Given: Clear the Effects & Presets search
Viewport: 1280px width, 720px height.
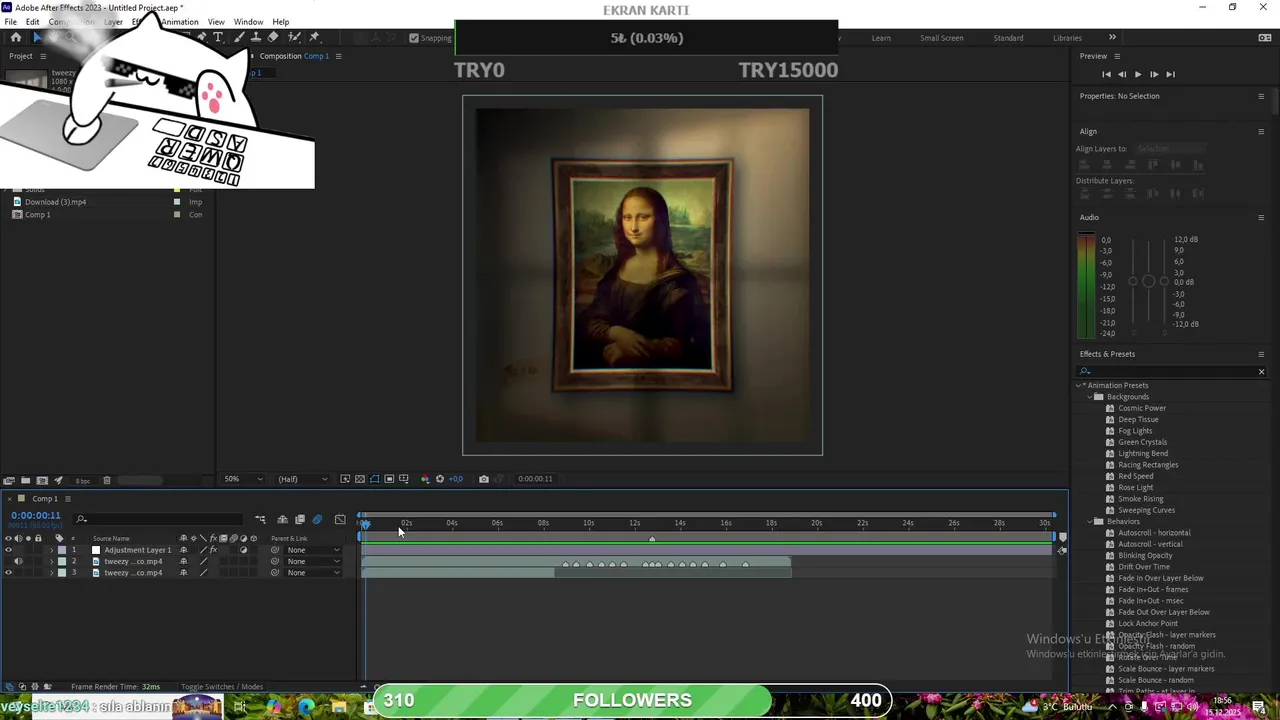Looking at the screenshot, I should [x=1261, y=372].
